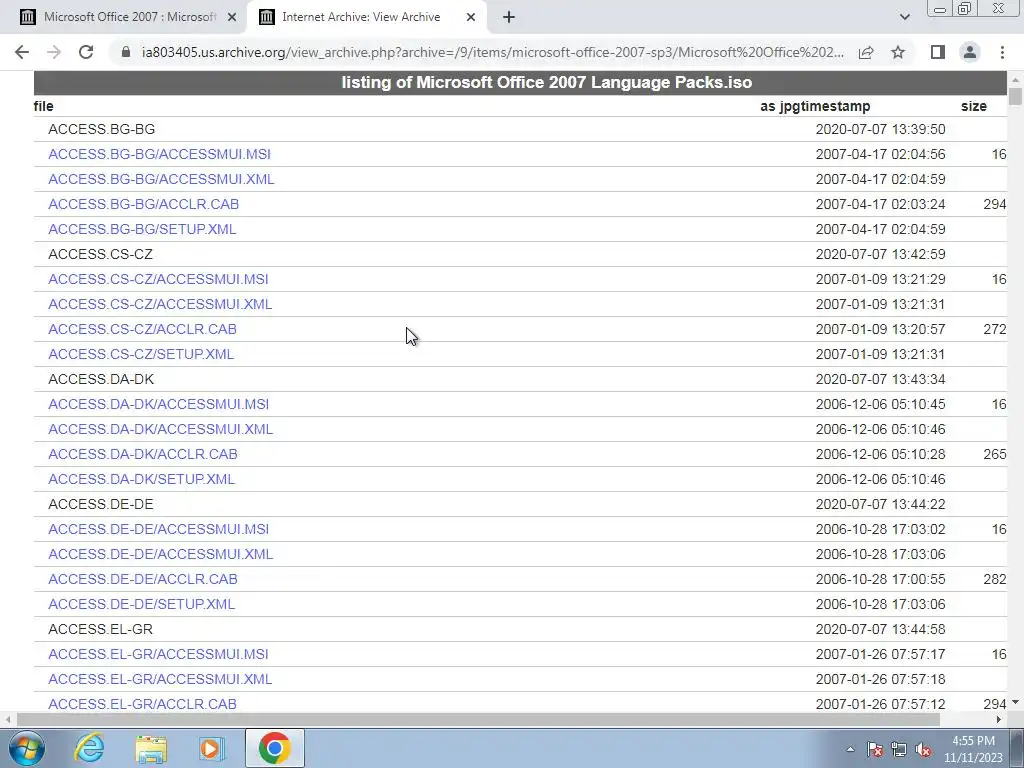This screenshot has height=768, width=1024.
Task: Open a new tab with the plus button
Action: click(x=509, y=18)
